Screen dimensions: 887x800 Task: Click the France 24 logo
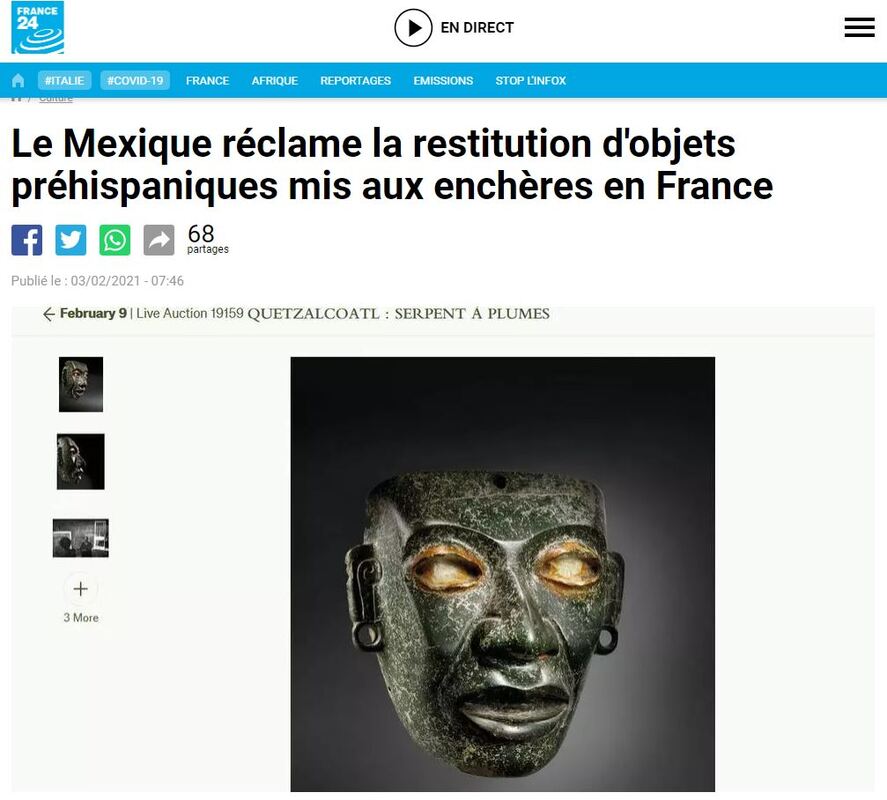tap(38, 27)
